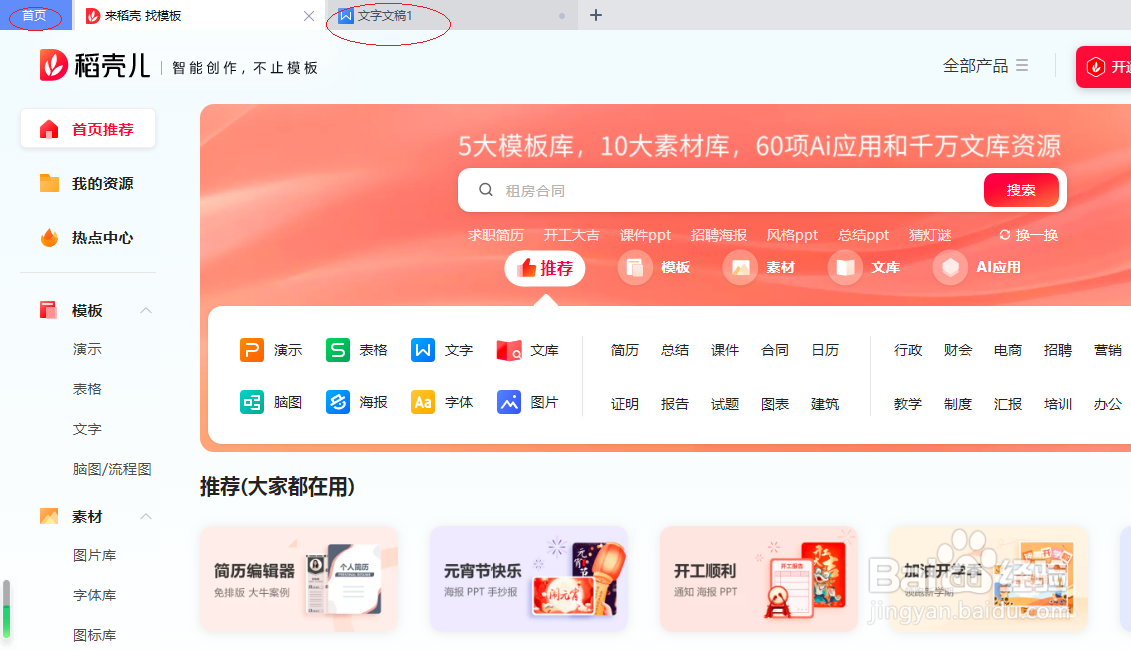The image size is (1131, 650).
Task: Switch to the 文字文稿1 tab
Action: [x=389, y=15]
